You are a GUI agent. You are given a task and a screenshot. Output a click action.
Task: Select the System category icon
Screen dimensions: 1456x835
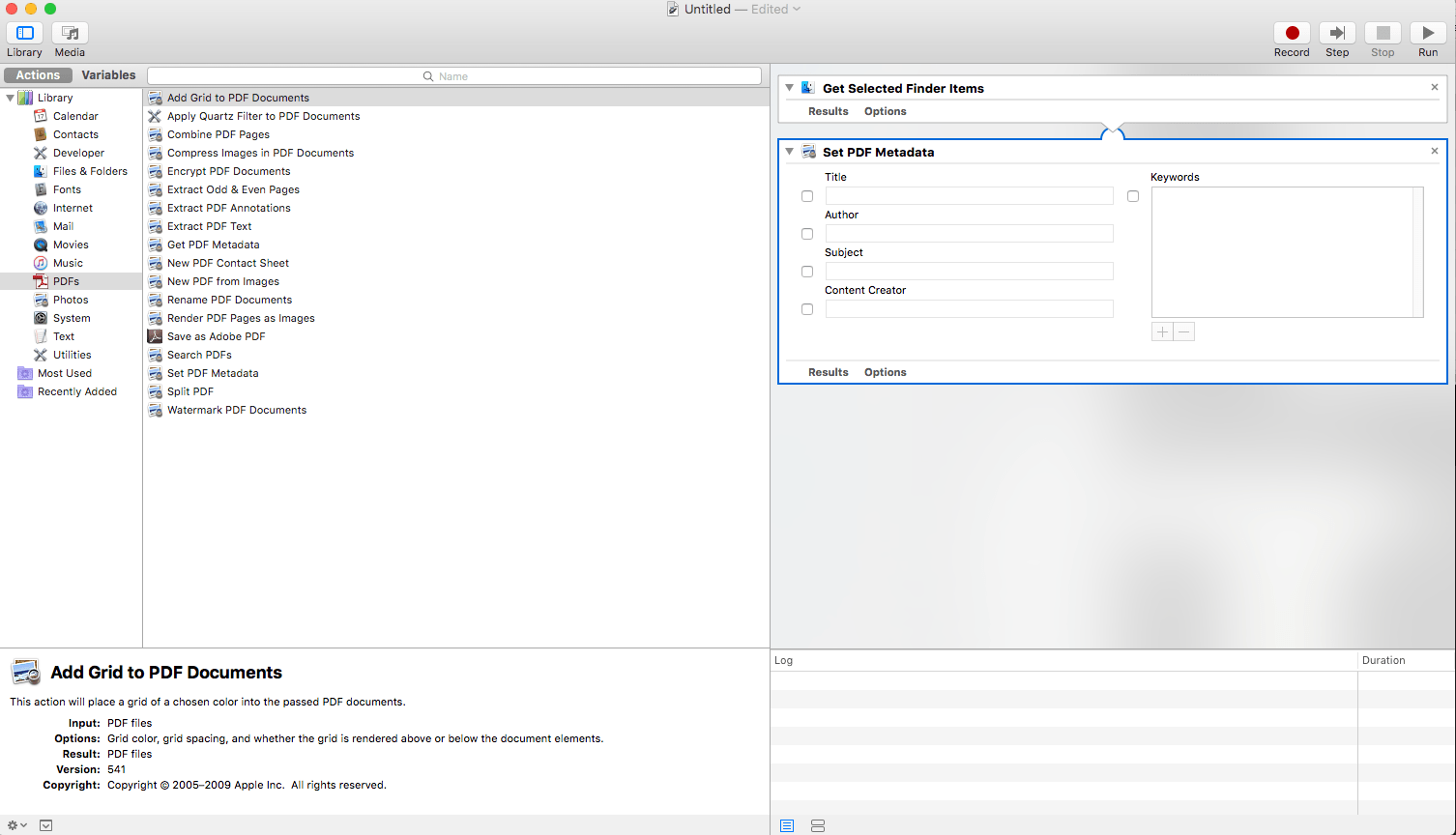pyautogui.click(x=41, y=318)
